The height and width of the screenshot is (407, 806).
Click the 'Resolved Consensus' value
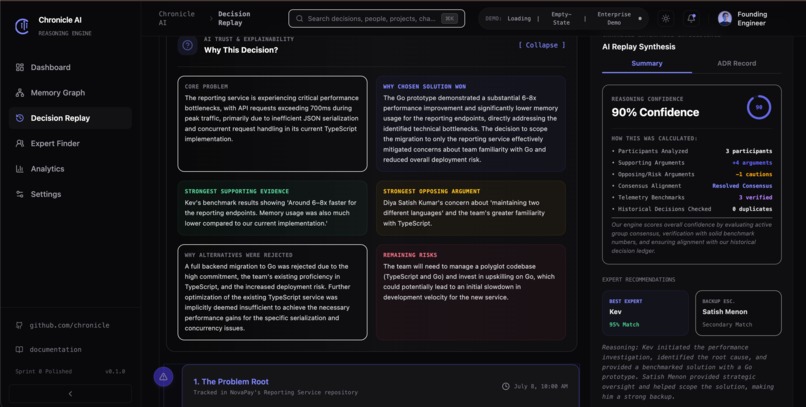(742, 186)
